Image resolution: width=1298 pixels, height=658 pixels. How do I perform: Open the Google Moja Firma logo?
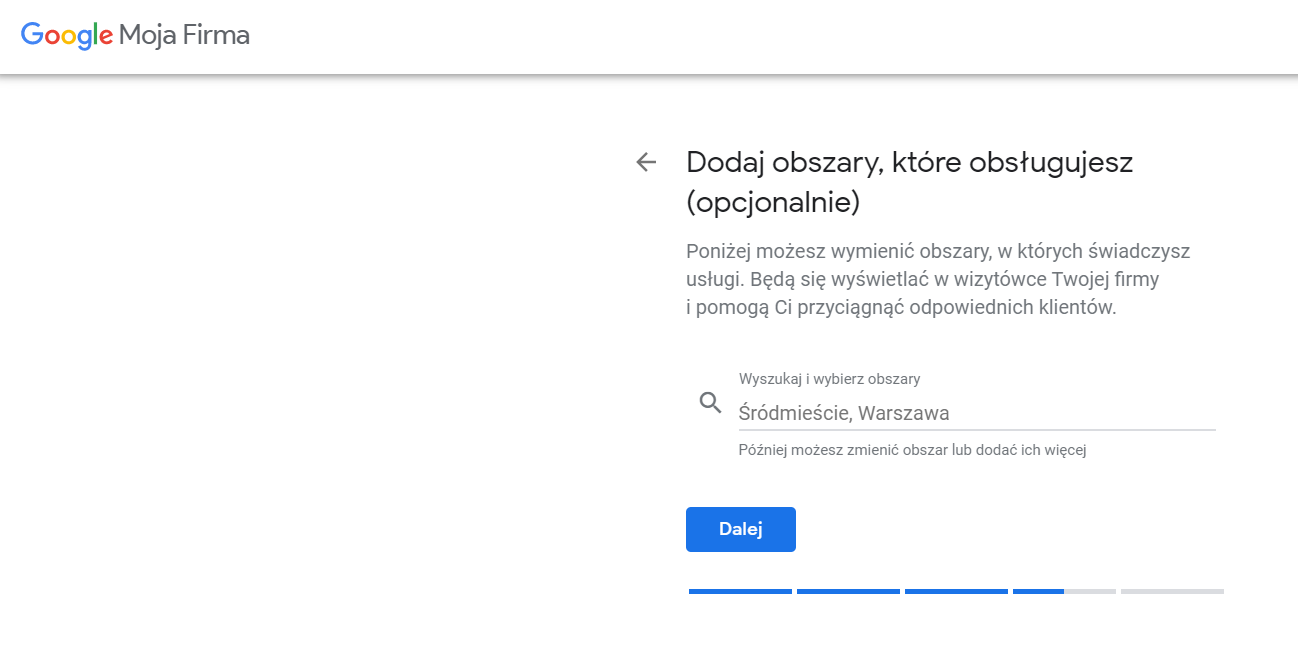point(135,36)
